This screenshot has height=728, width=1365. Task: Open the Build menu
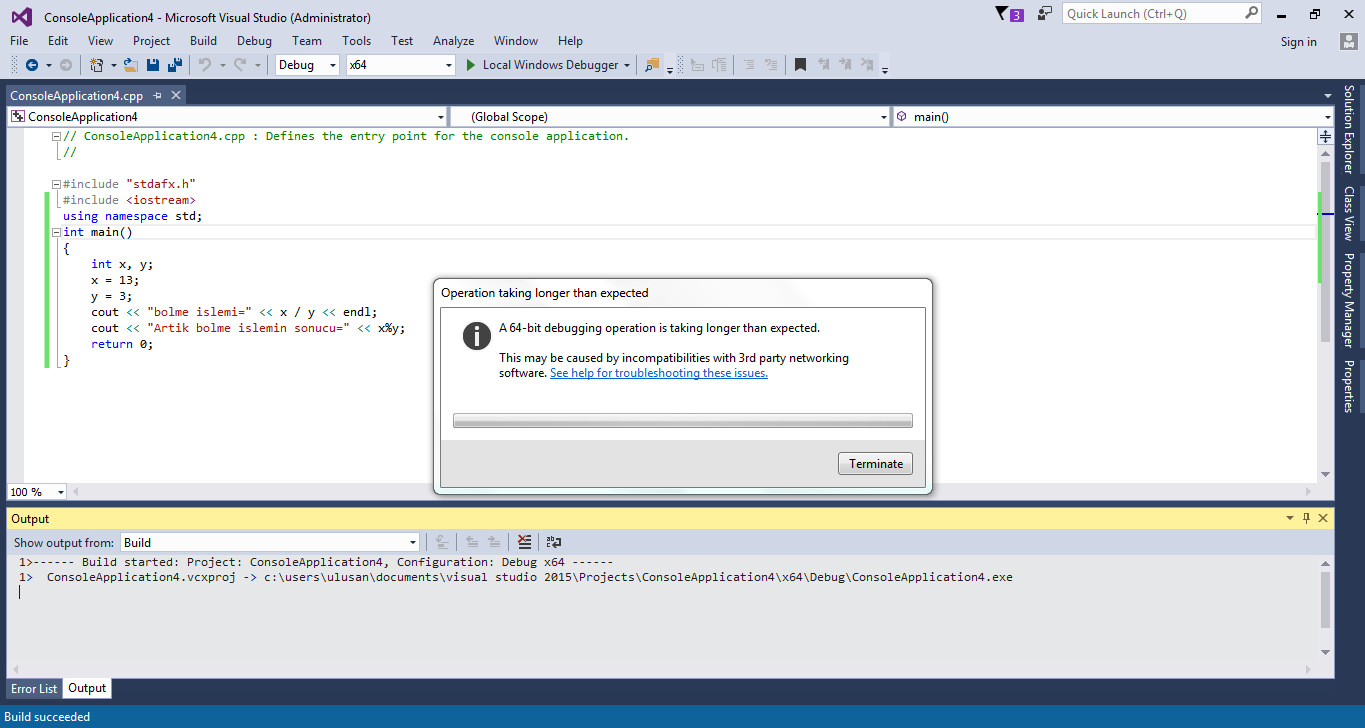203,41
